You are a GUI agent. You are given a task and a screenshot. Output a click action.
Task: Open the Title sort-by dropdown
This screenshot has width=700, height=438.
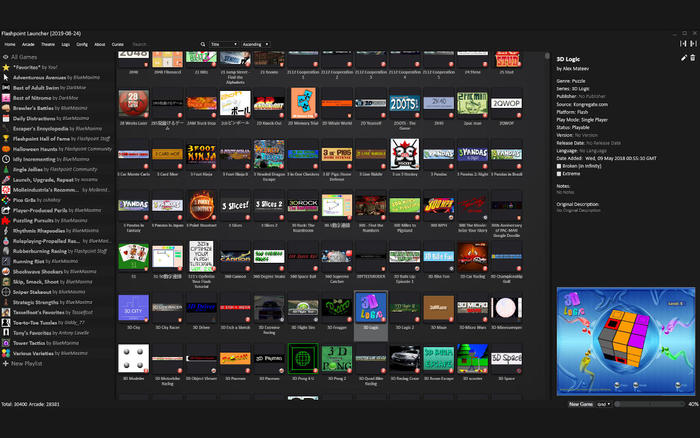click(x=223, y=44)
